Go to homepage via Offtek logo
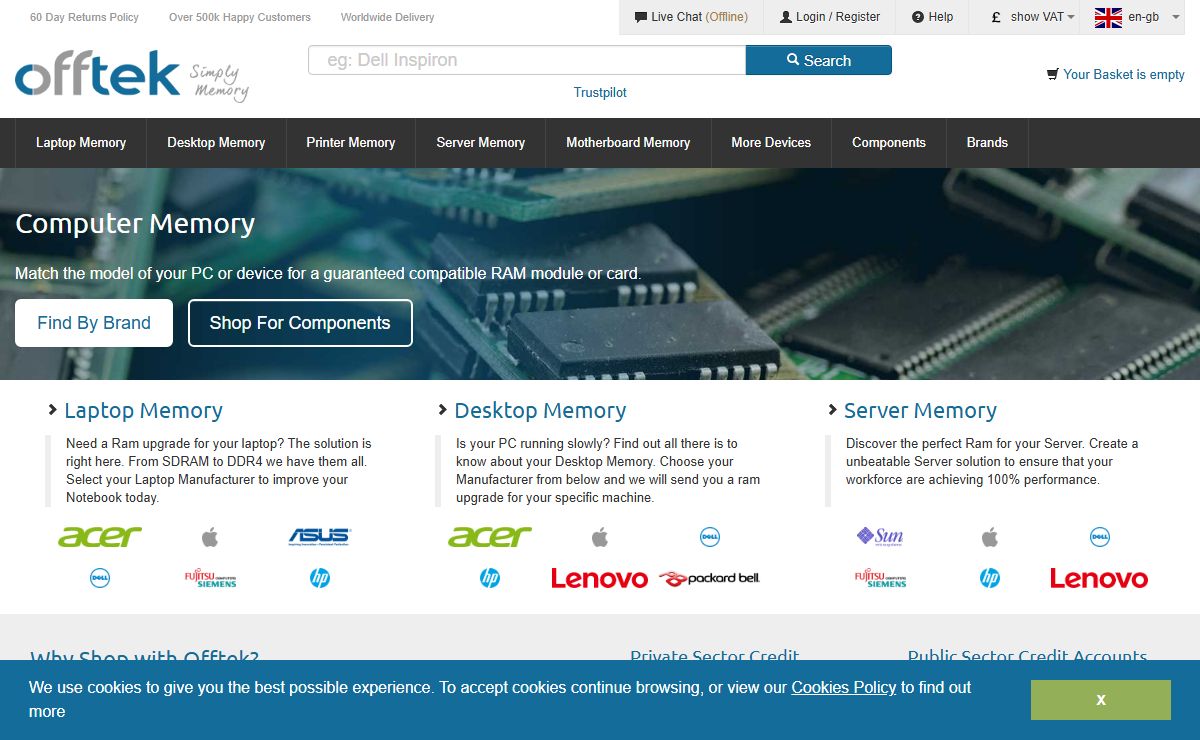Image resolution: width=1200 pixels, height=740 pixels. tap(132, 78)
